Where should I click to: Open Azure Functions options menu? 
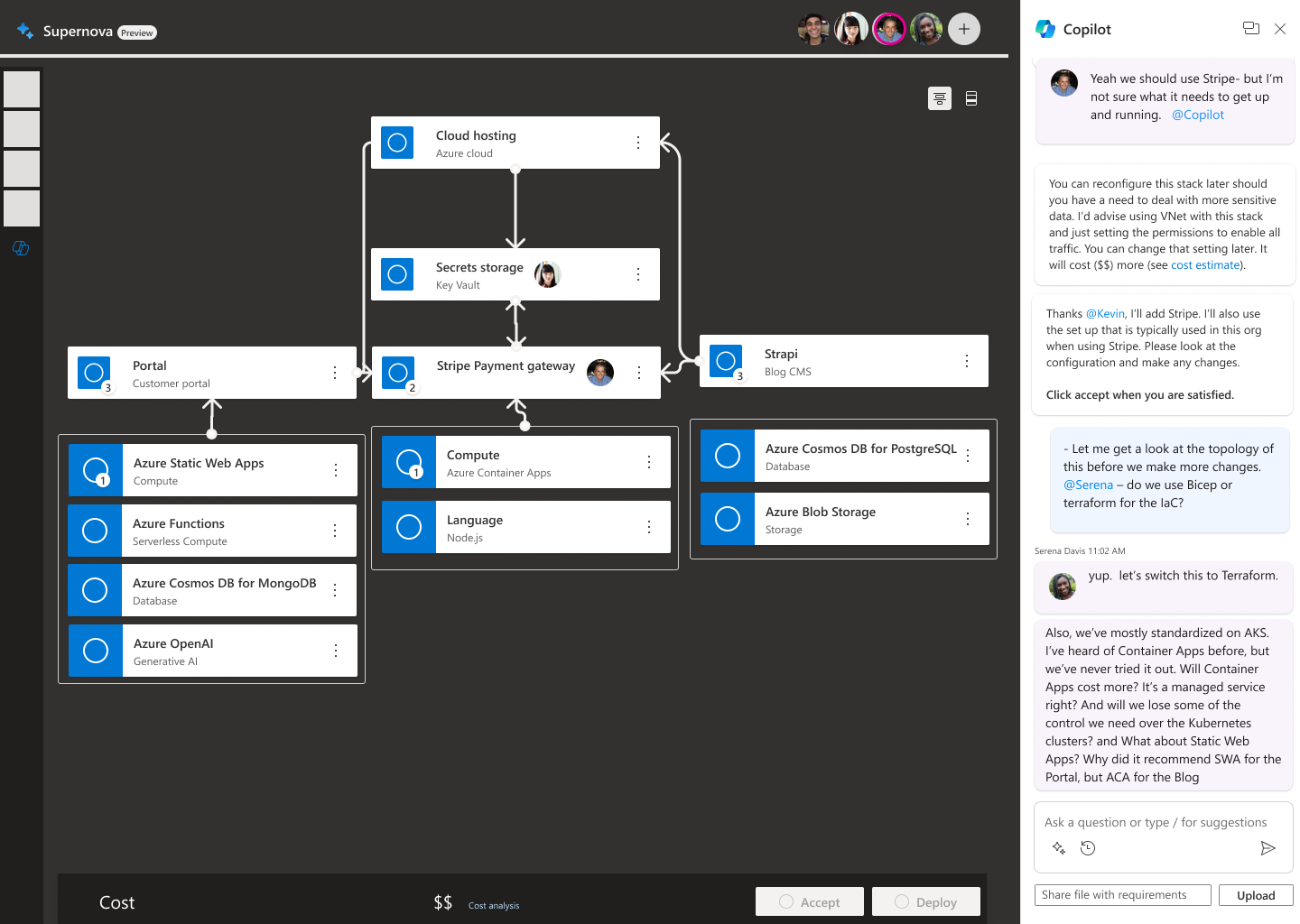pos(335,531)
